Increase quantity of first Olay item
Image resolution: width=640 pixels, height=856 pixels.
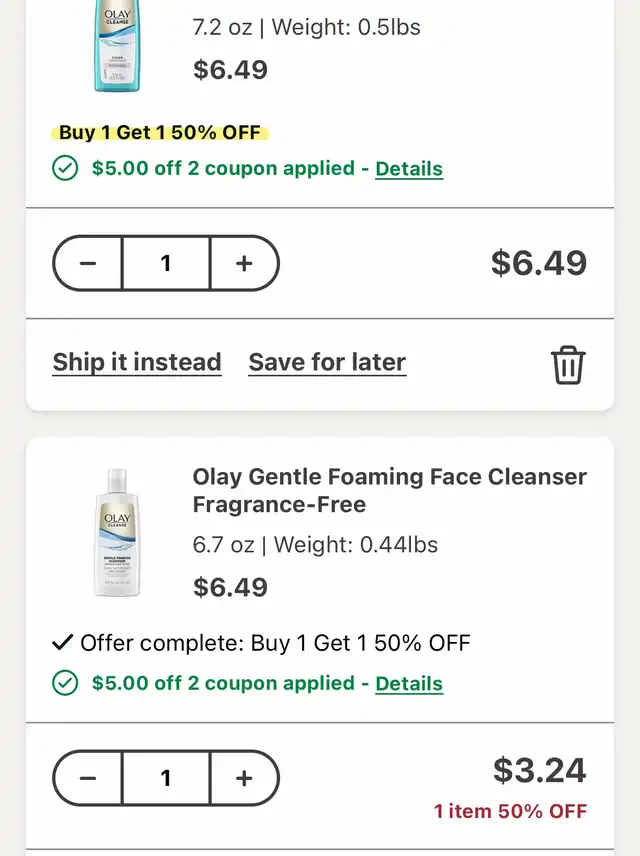click(x=244, y=263)
